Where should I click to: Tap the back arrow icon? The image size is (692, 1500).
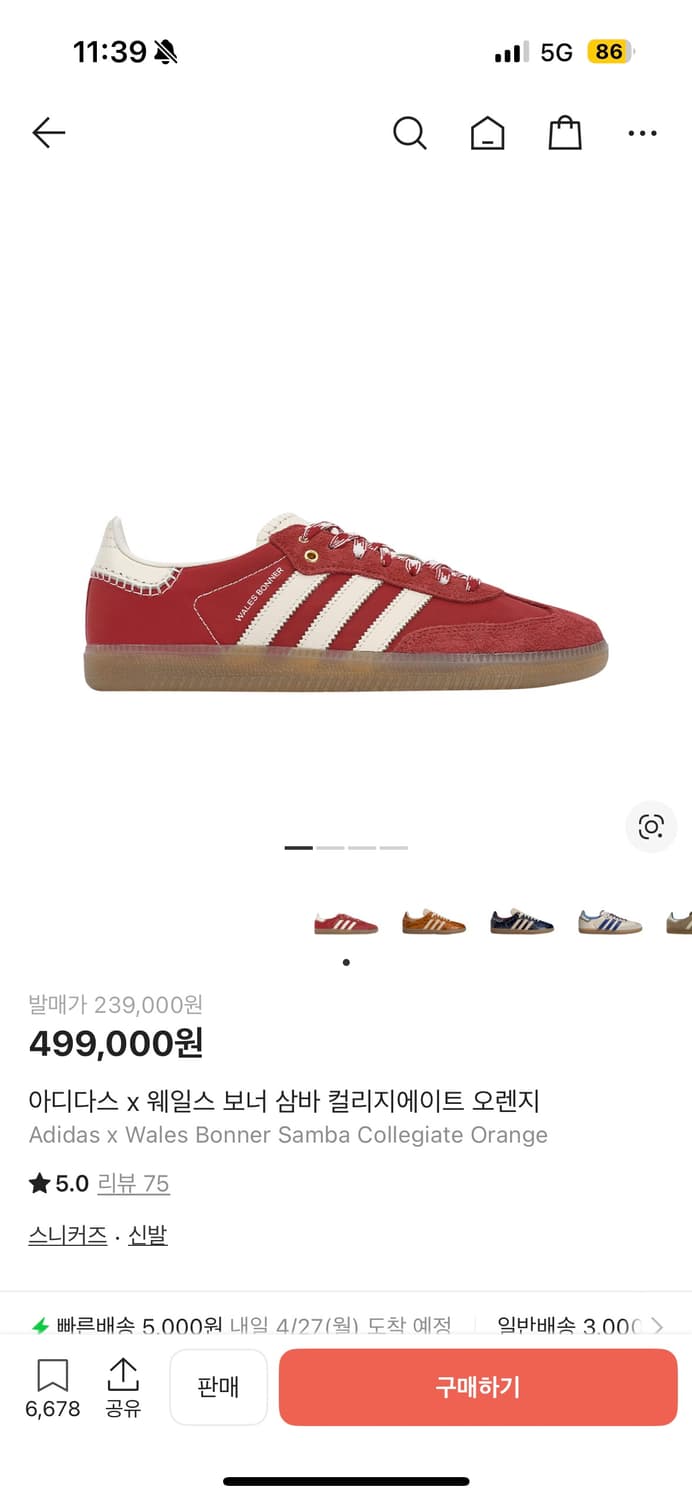point(48,133)
